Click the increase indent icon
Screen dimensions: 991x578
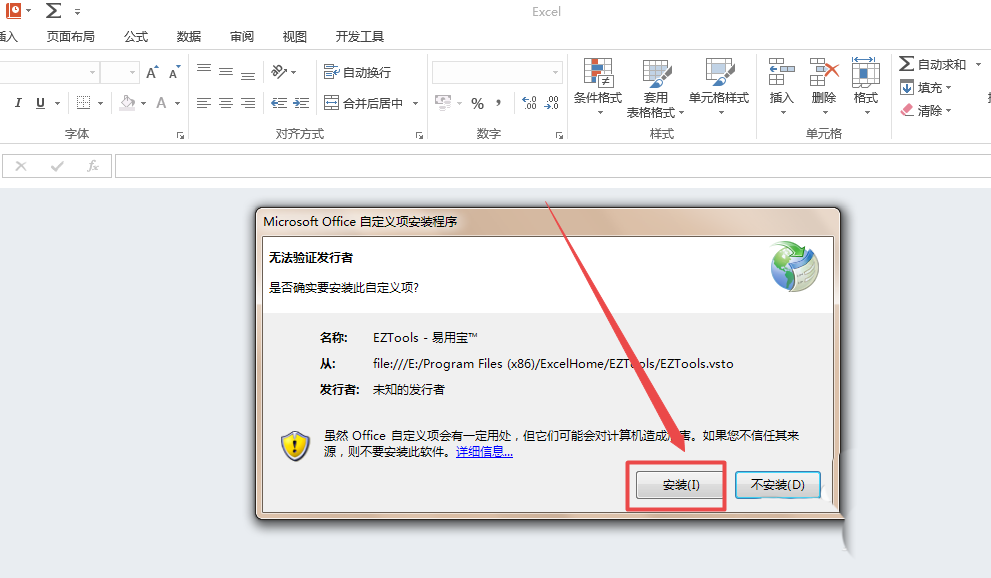pos(300,103)
